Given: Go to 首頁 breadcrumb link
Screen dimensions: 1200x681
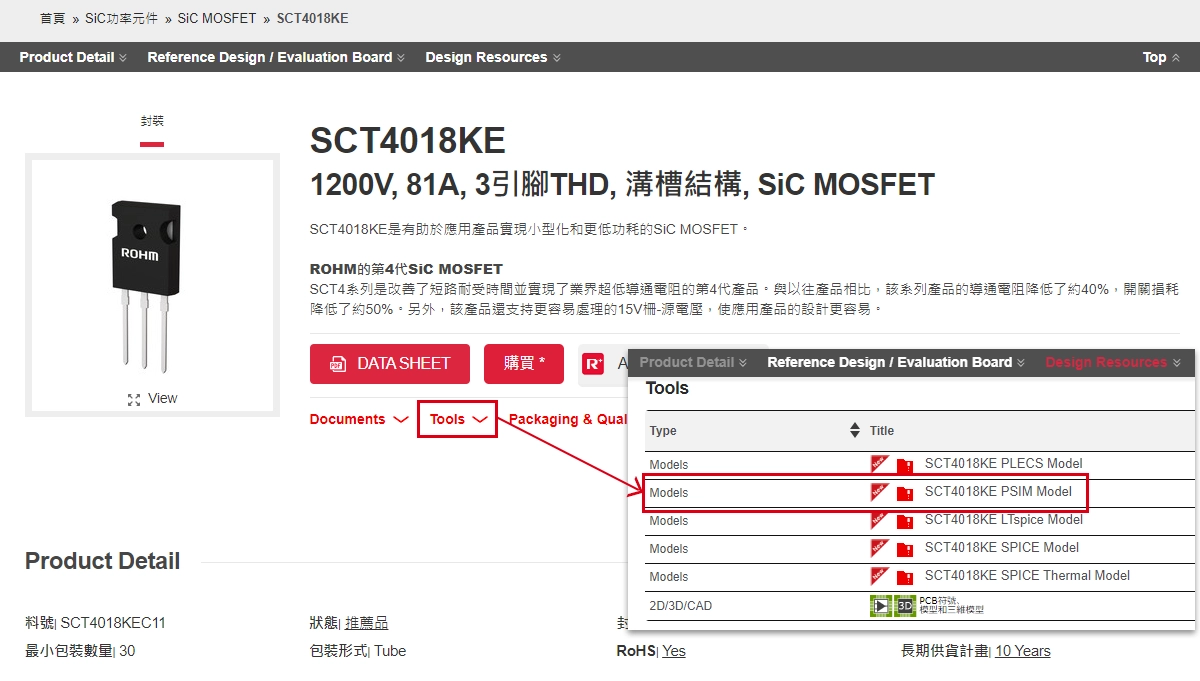Looking at the screenshot, I should pyautogui.click(x=53, y=18).
